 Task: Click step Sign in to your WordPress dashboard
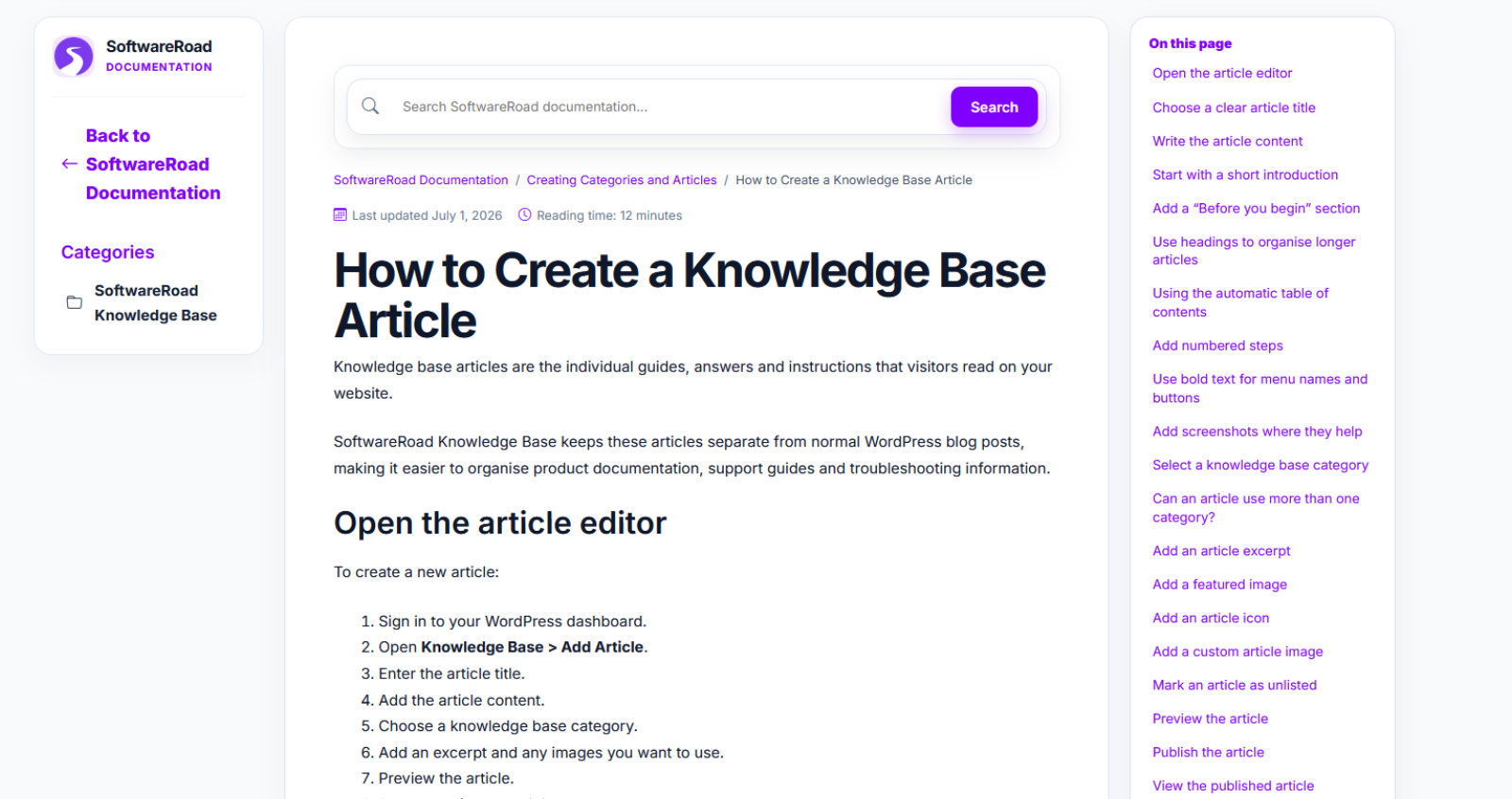pyautogui.click(x=512, y=621)
